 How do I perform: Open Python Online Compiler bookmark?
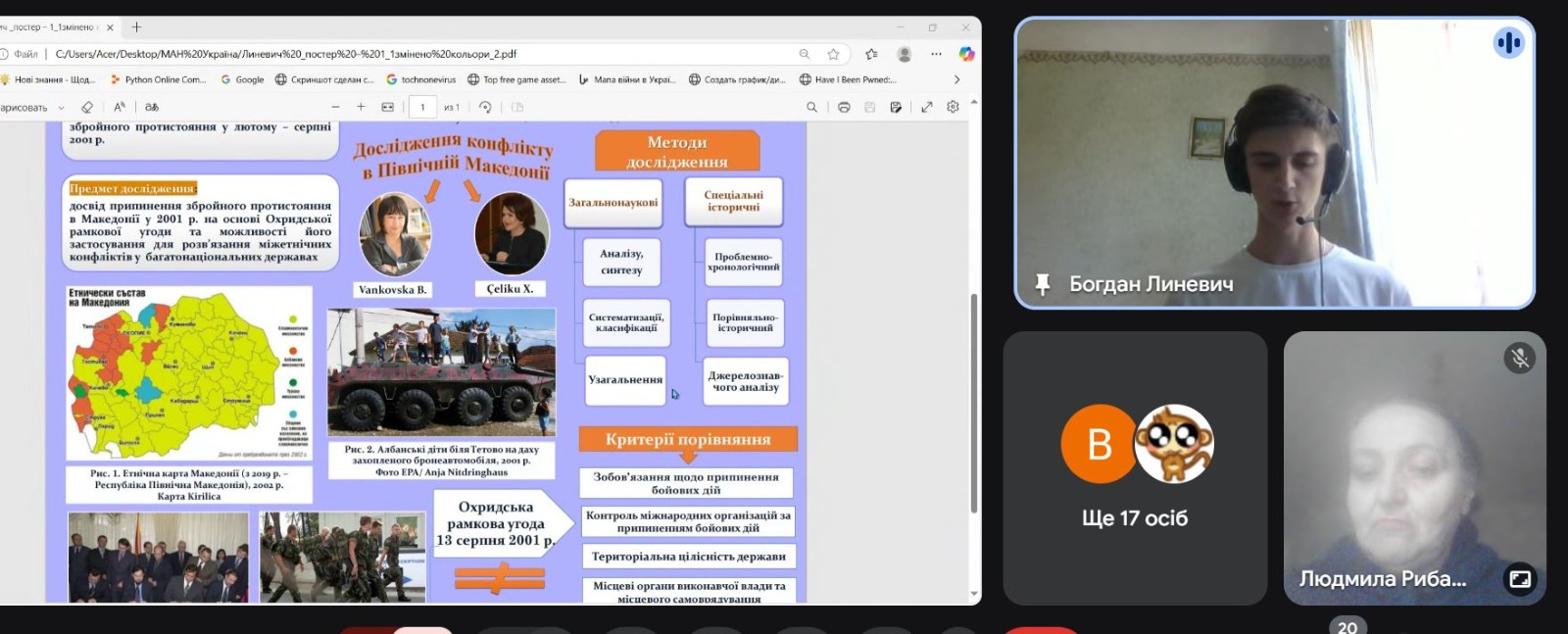pyautogui.click(x=158, y=79)
